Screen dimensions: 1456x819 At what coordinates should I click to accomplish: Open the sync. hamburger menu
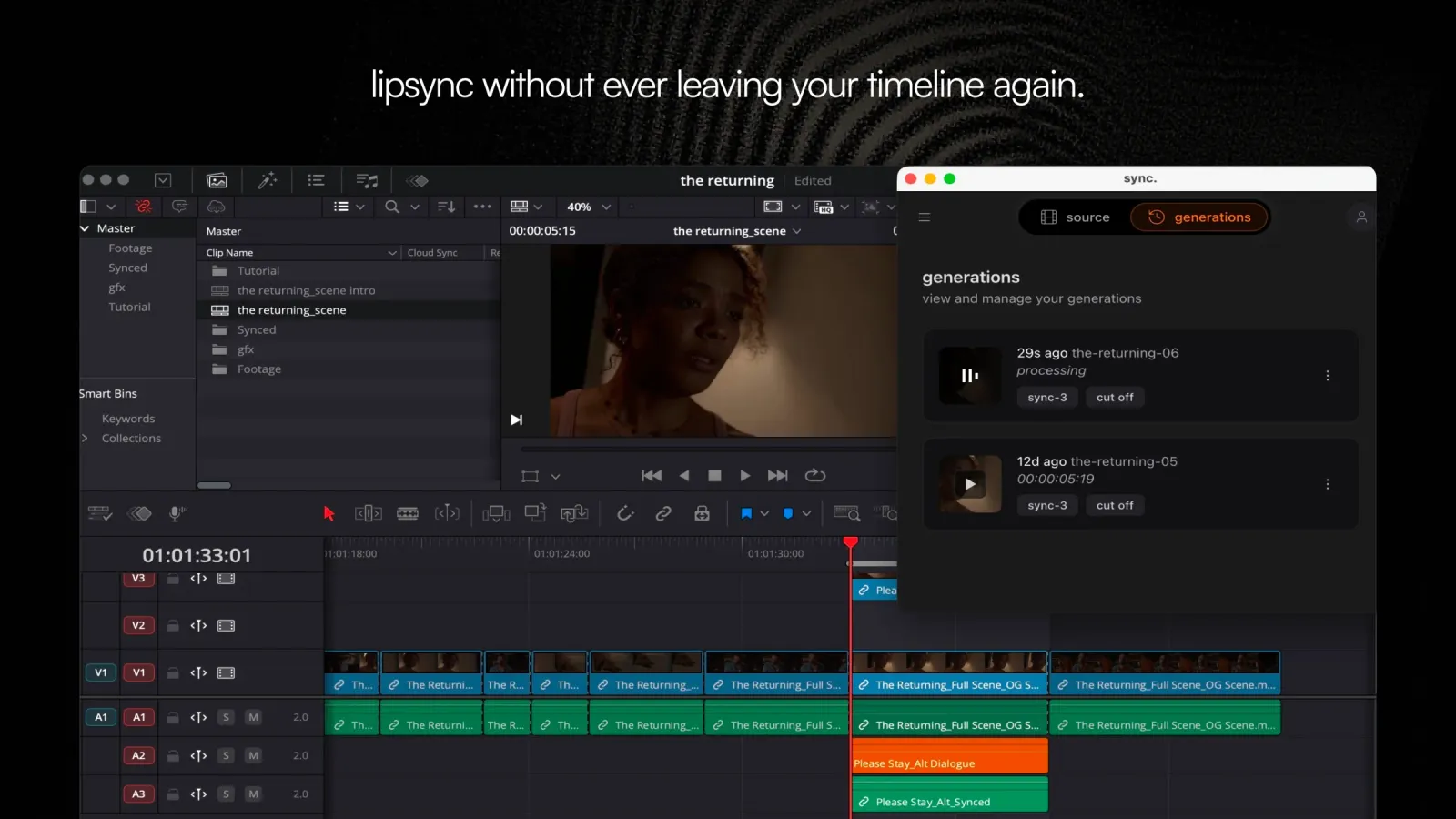click(x=925, y=217)
